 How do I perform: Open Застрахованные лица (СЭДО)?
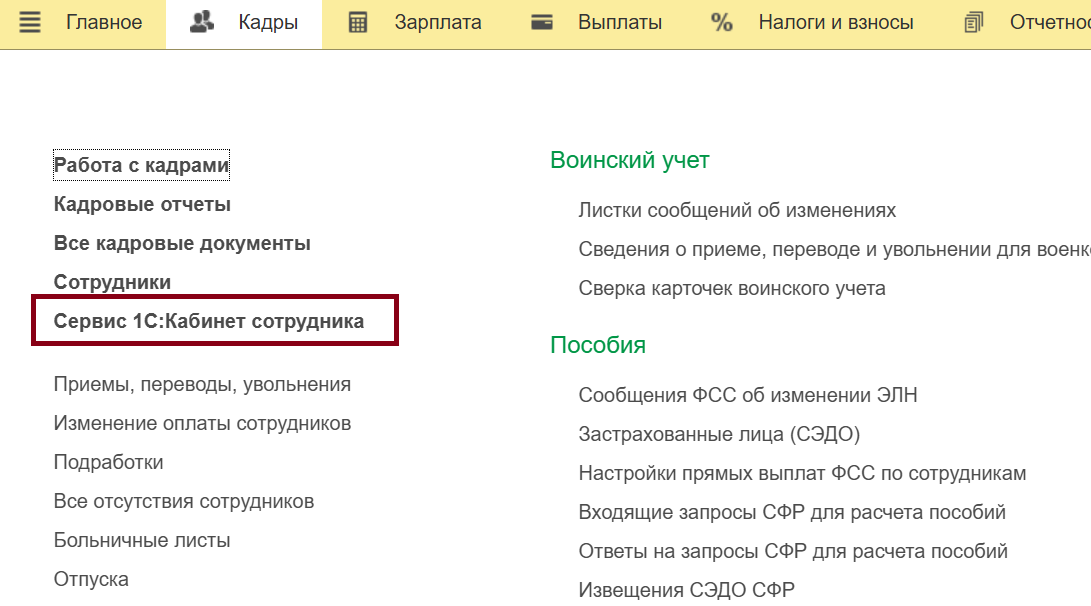(719, 434)
